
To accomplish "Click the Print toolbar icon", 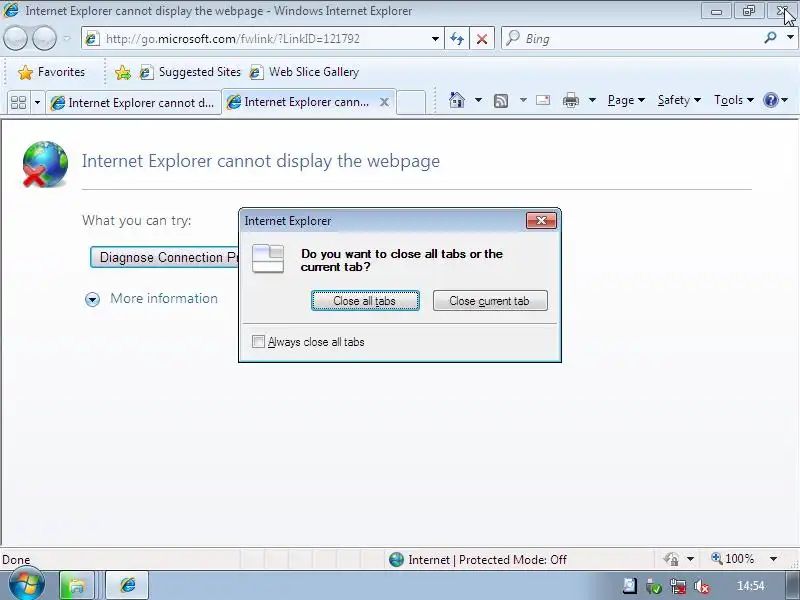I will pos(570,100).
